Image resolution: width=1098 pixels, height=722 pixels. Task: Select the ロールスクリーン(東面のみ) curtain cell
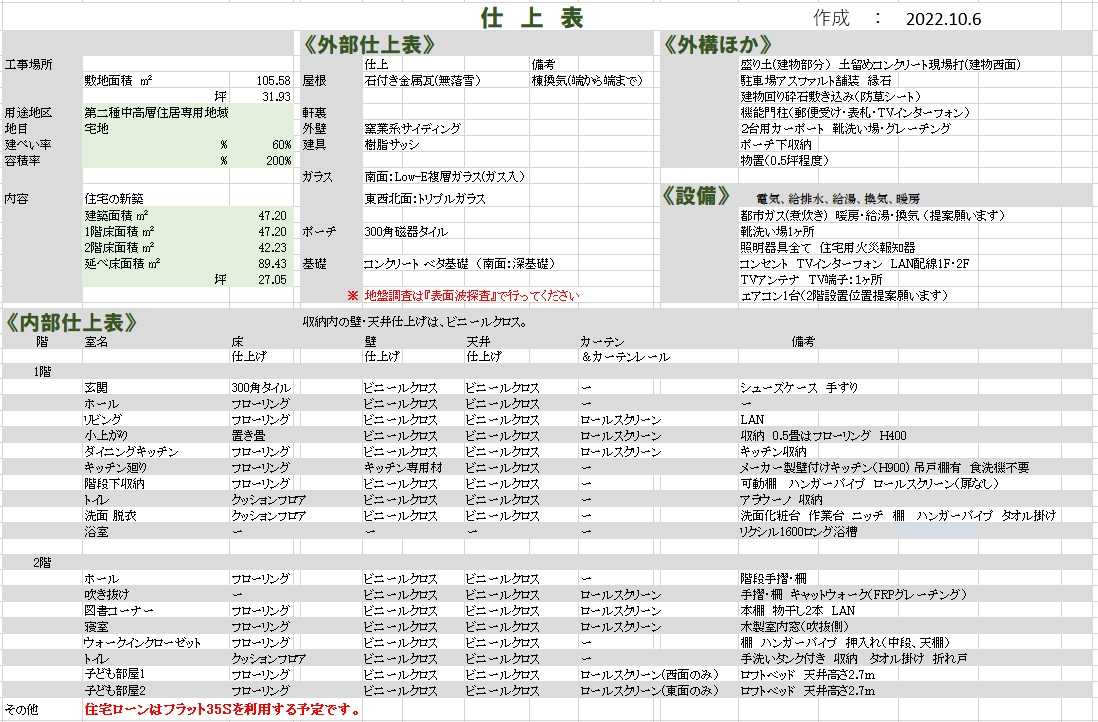click(649, 691)
